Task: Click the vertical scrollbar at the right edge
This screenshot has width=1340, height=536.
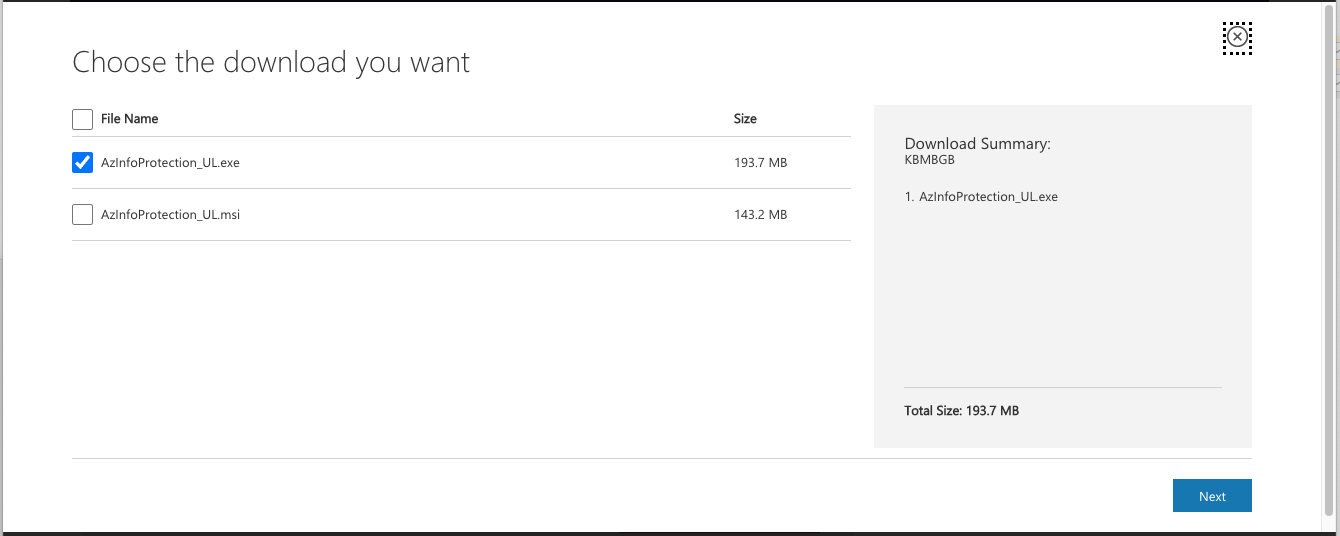Action: (1330, 266)
